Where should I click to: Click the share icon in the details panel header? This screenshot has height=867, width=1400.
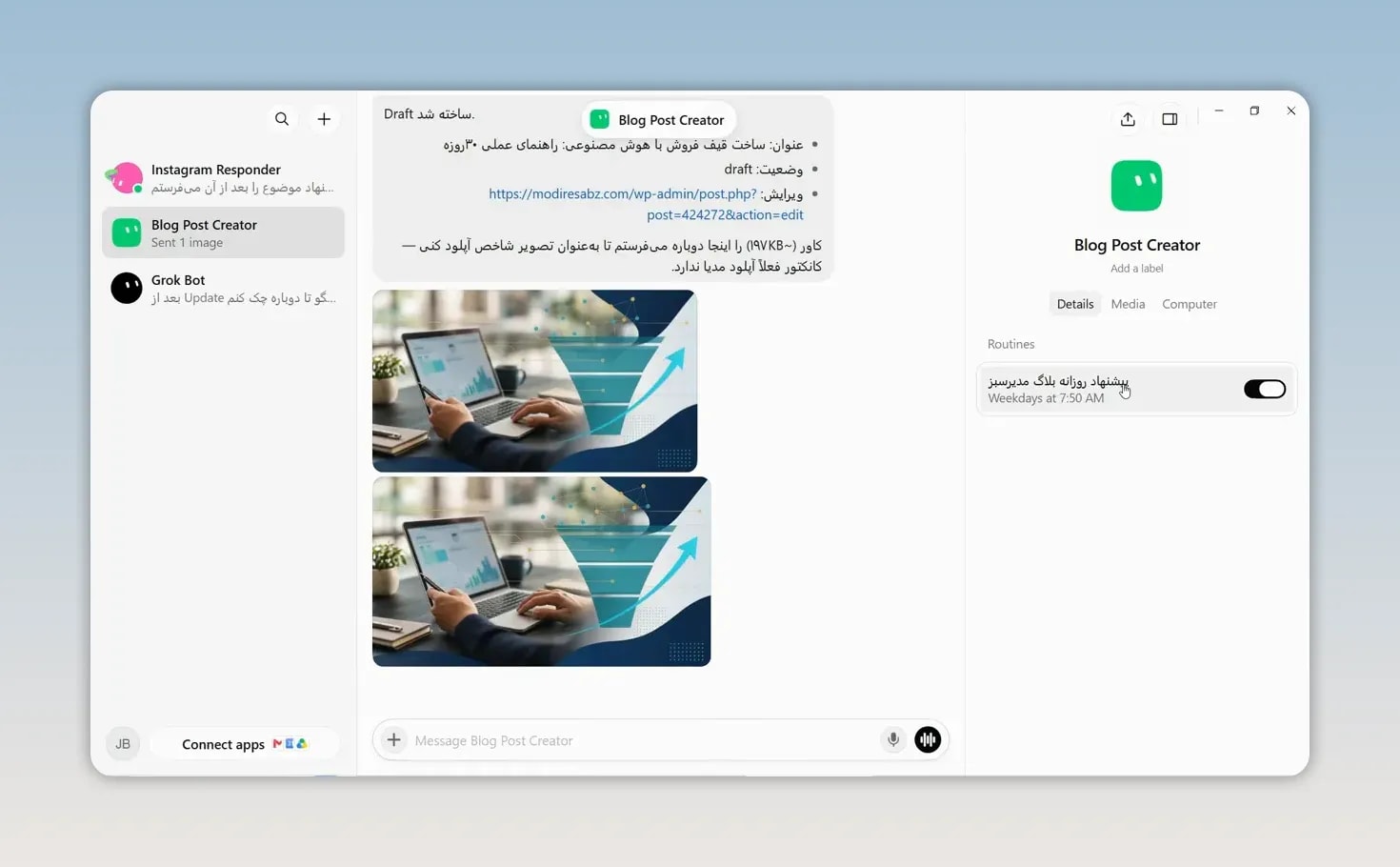tap(1128, 119)
